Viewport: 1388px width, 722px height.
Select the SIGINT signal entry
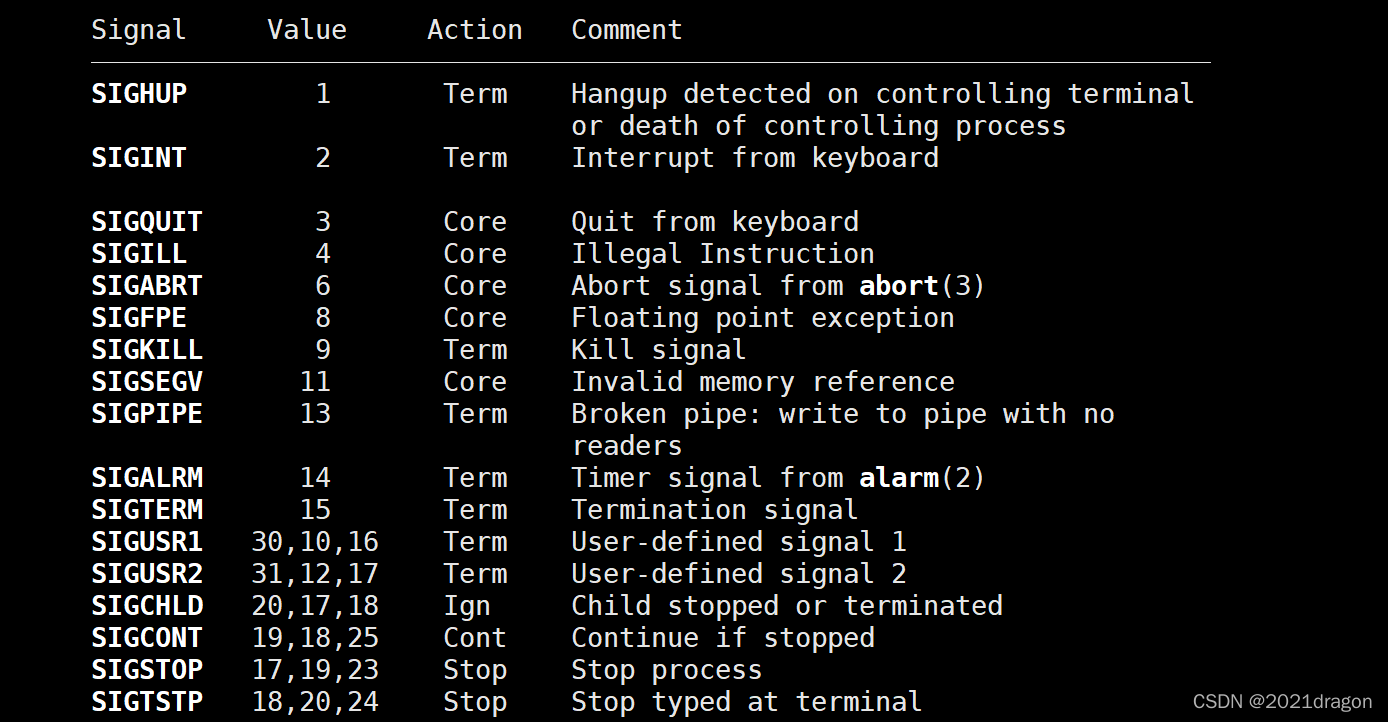pyautogui.click(x=139, y=158)
